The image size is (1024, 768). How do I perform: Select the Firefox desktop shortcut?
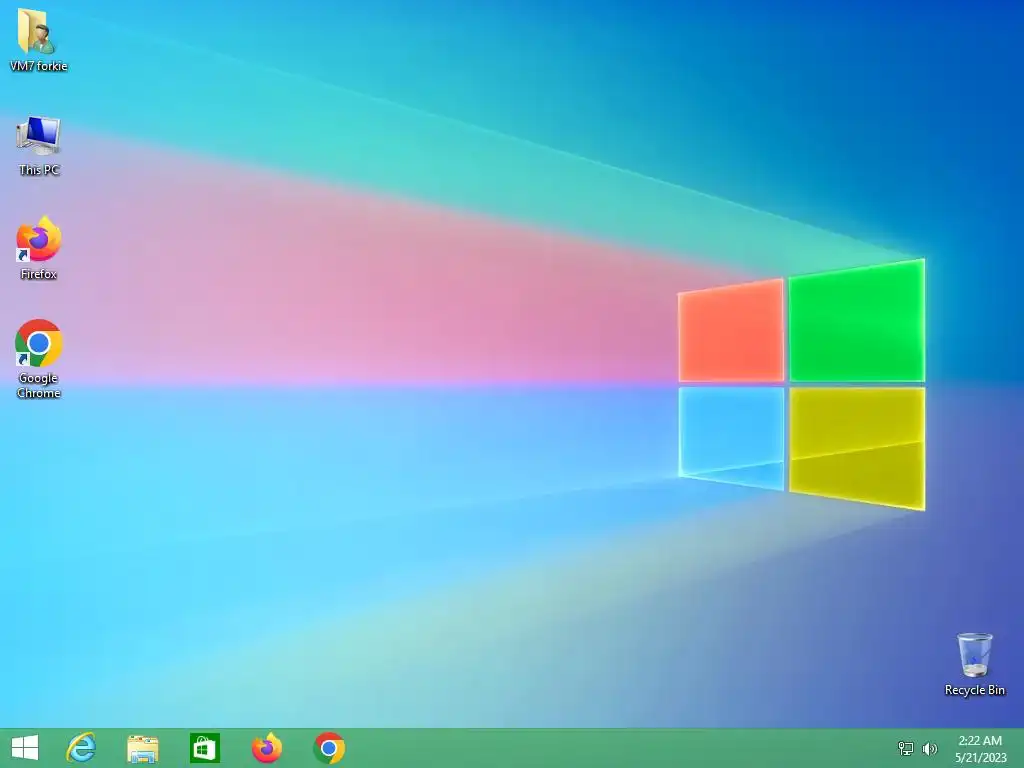tap(39, 239)
